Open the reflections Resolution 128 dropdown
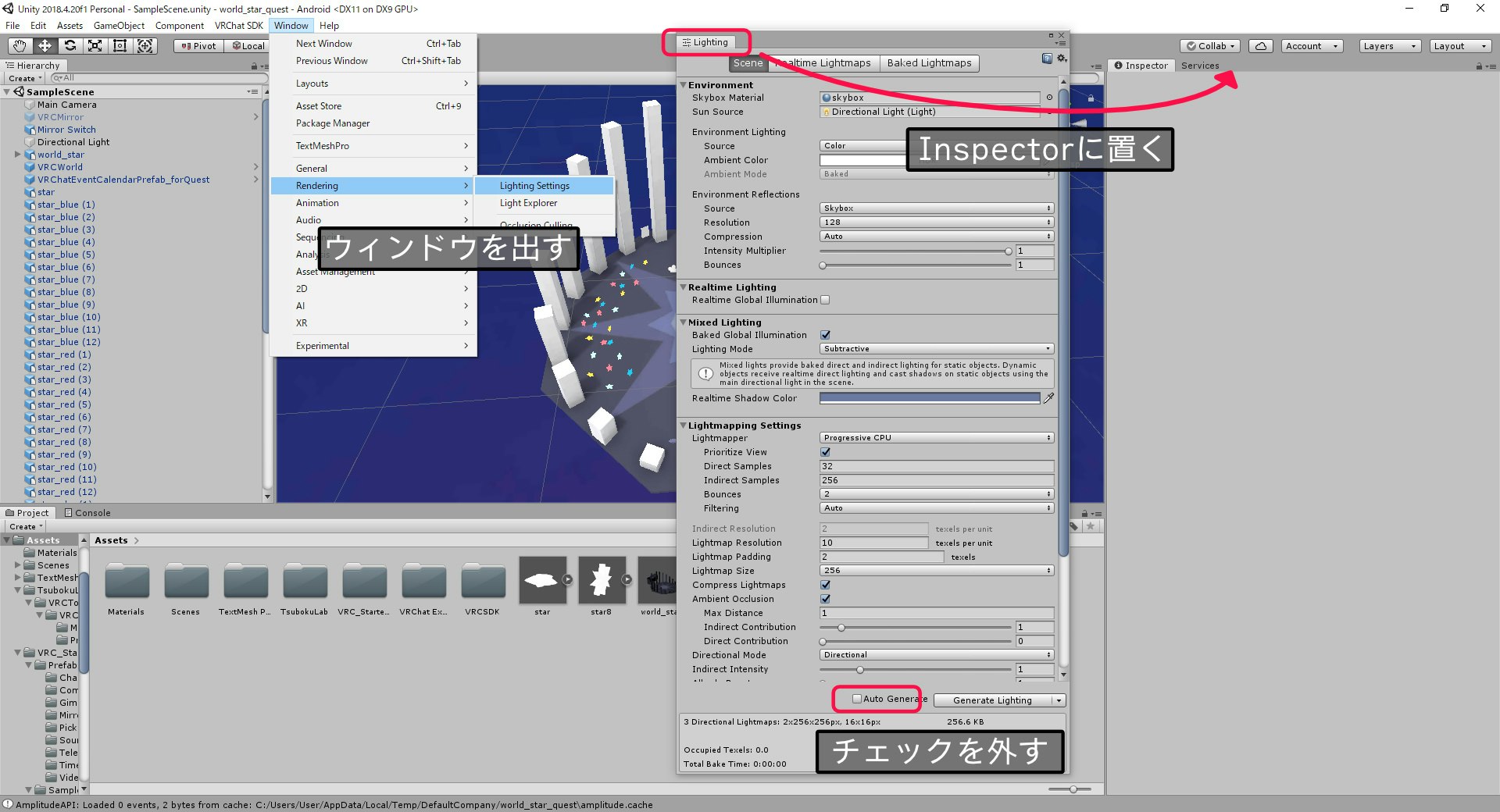The width and height of the screenshot is (1500, 812). tap(937, 223)
